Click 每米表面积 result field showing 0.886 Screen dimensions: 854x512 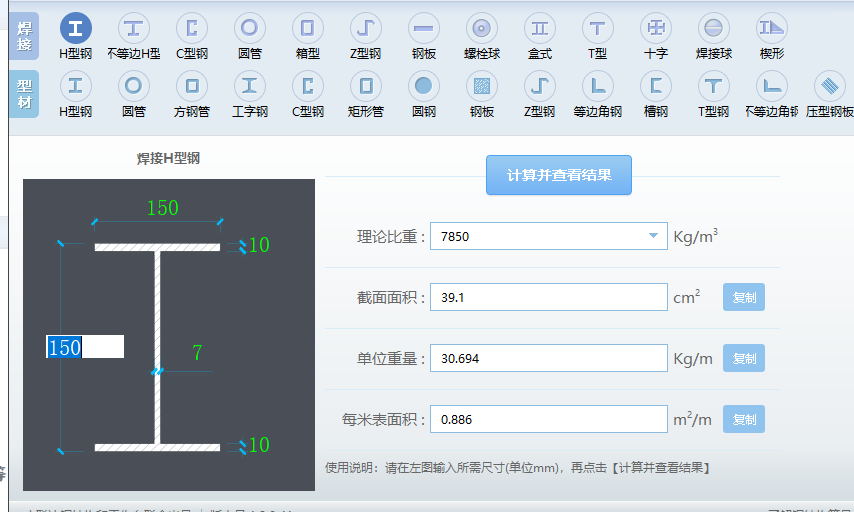coord(548,419)
